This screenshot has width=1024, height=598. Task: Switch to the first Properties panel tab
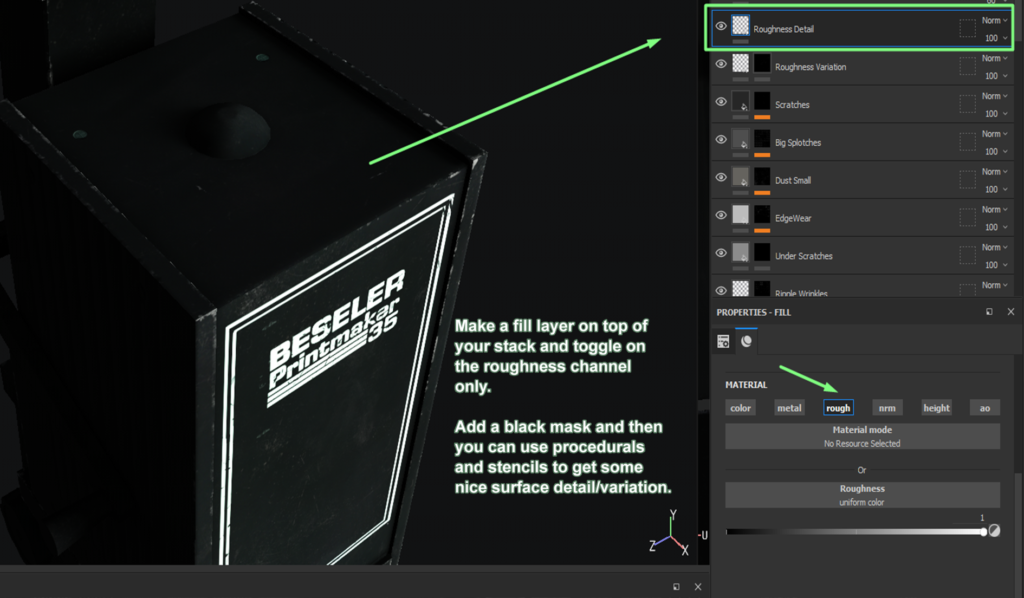pos(724,340)
